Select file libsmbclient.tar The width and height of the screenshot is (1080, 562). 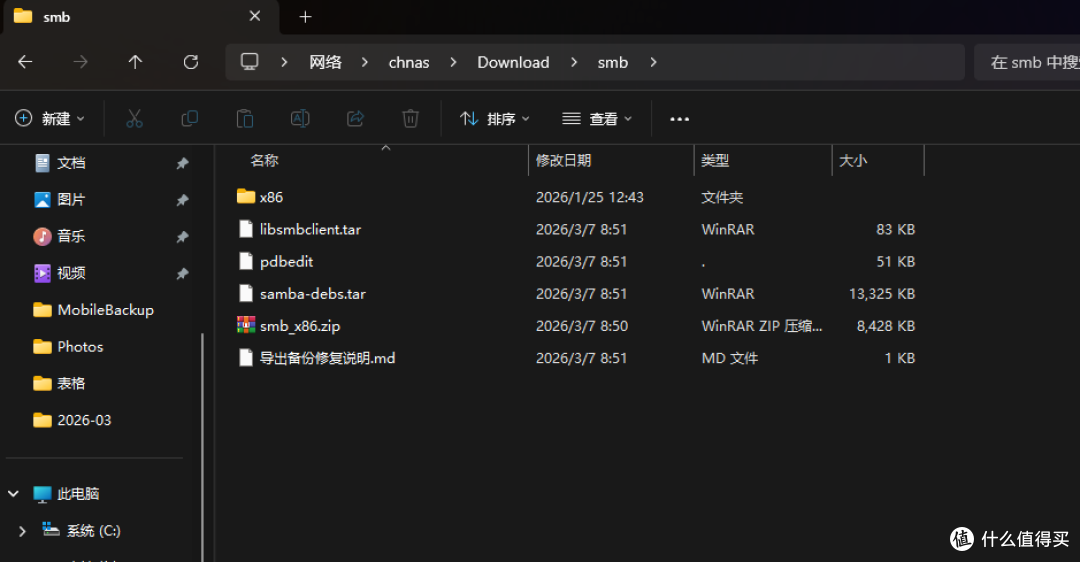(x=310, y=229)
